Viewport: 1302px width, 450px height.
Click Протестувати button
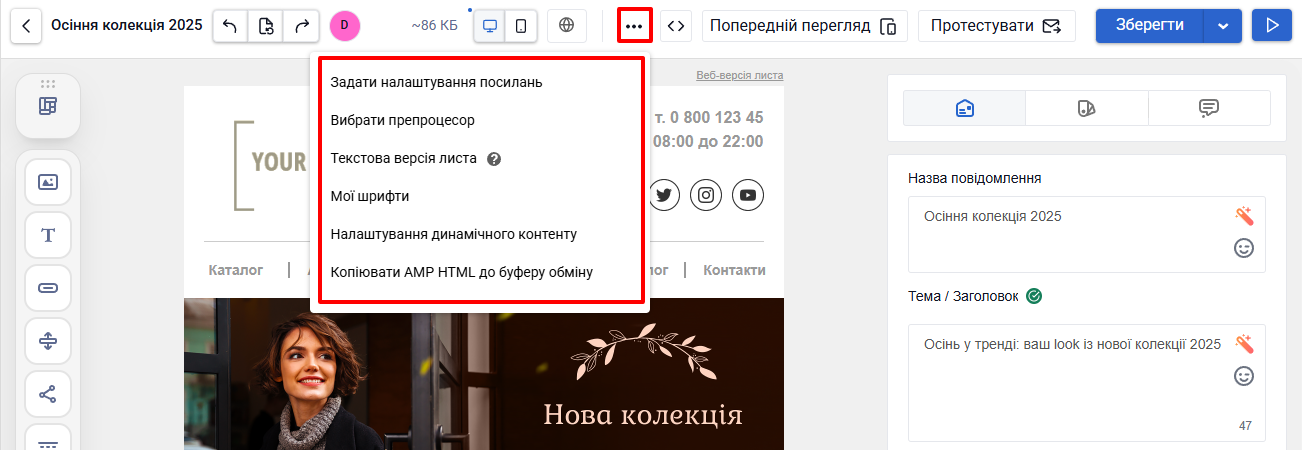point(996,26)
